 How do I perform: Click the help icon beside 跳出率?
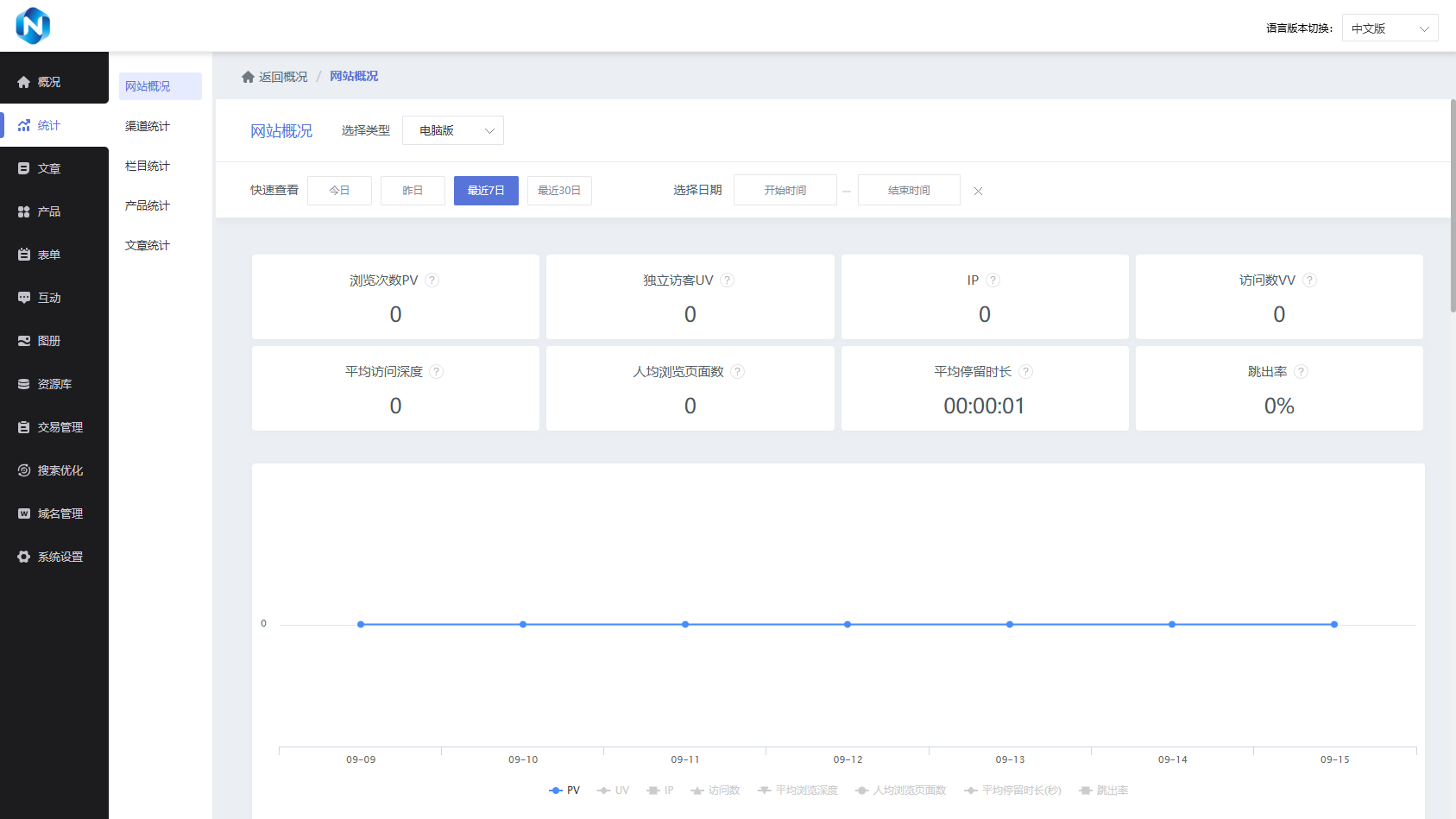click(x=1302, y=372)
